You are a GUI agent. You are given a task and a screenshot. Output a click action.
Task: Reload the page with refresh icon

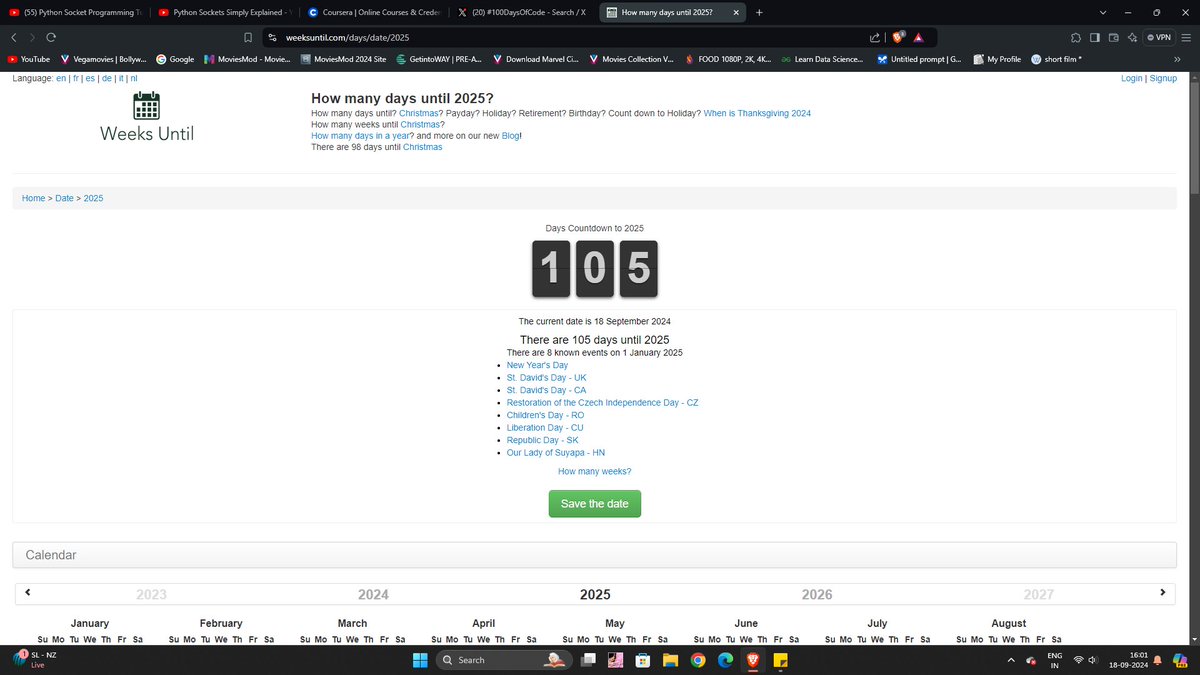[50, 37]
